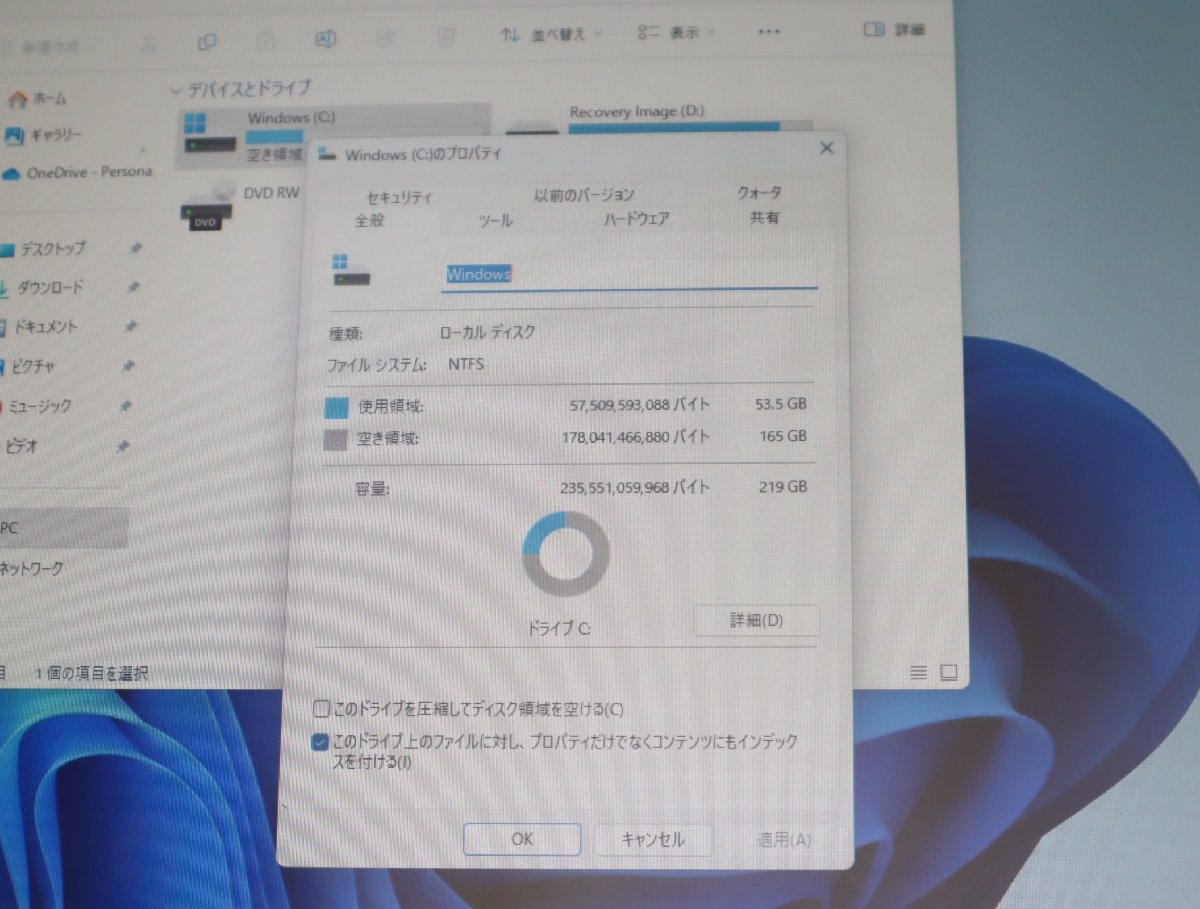Open ピクチャ in the sidebar
The width and height of the screenshot is (1200, 909).
(28, 366)
